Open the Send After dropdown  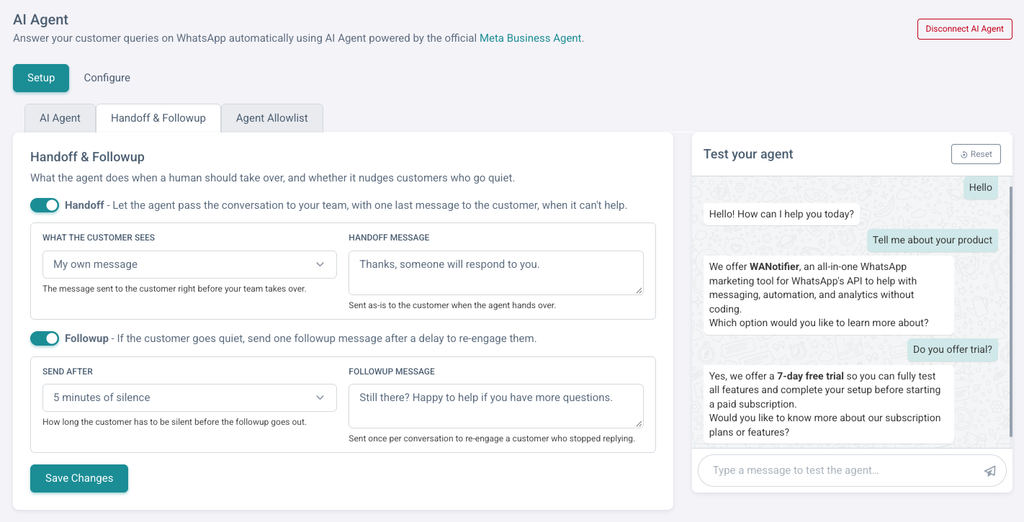(x=189, y=397)
